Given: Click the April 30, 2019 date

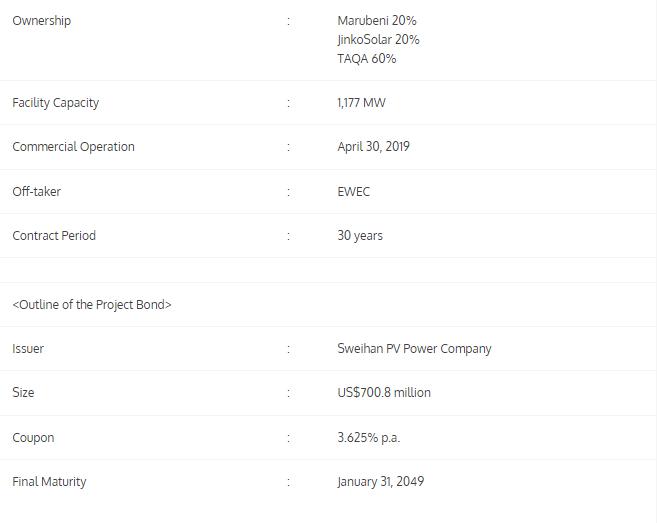Looking at the screenshot, I should pos(373,147).
